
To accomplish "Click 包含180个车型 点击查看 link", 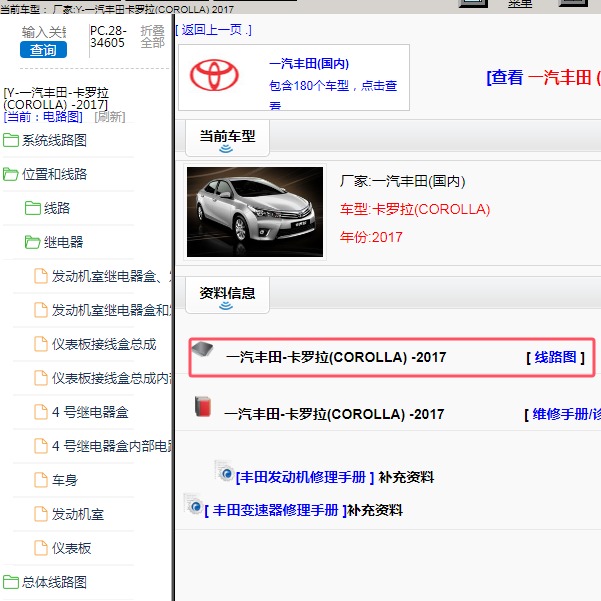I will [333, 93].
